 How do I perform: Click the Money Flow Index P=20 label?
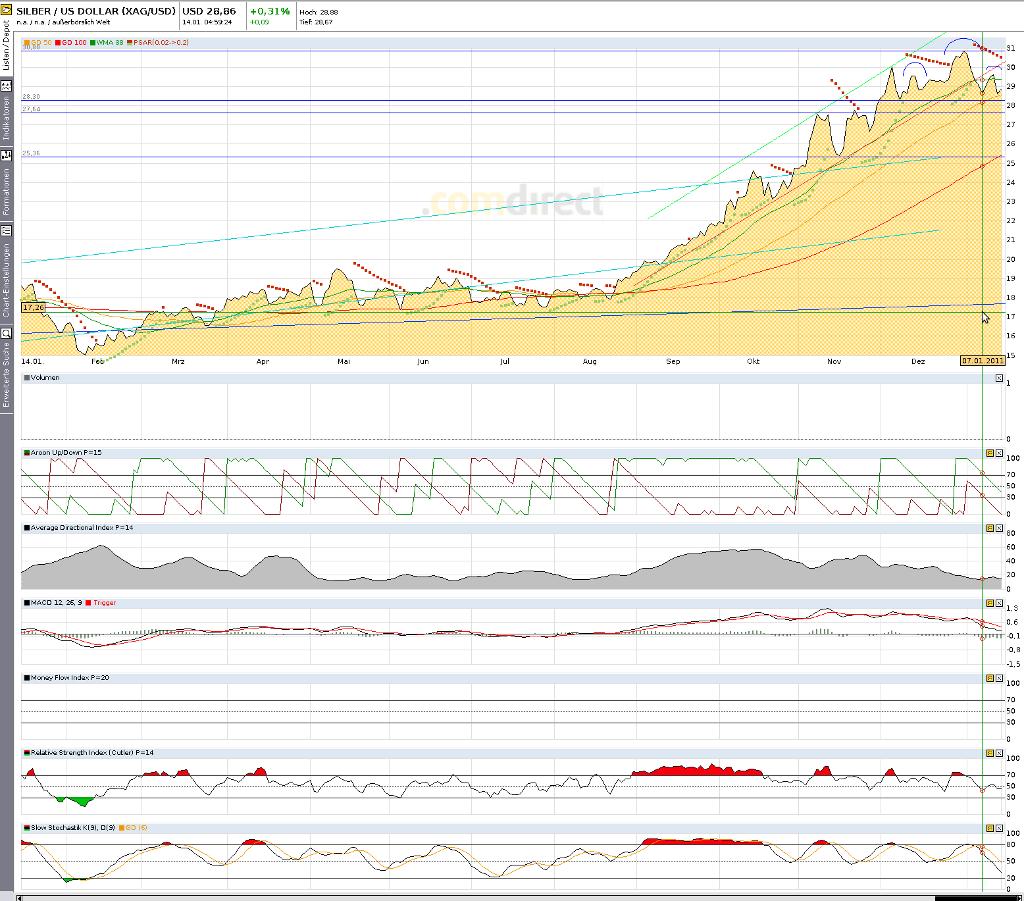[x=70, y=678]
